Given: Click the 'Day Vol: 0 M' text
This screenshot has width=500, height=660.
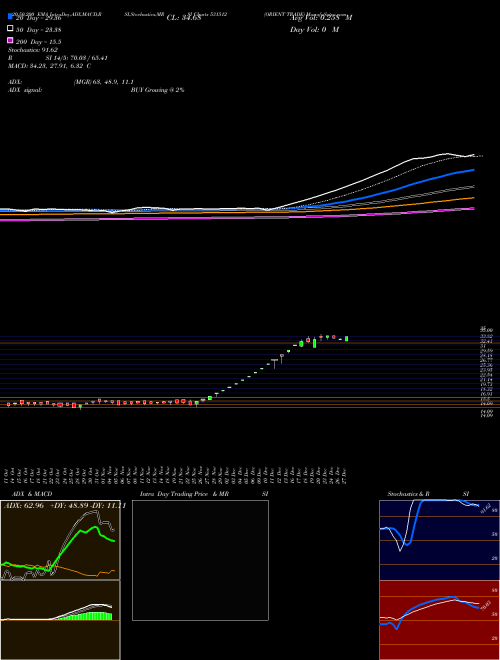Looking at the screenshot, I should pyautogui.click(x=314, y=30).
